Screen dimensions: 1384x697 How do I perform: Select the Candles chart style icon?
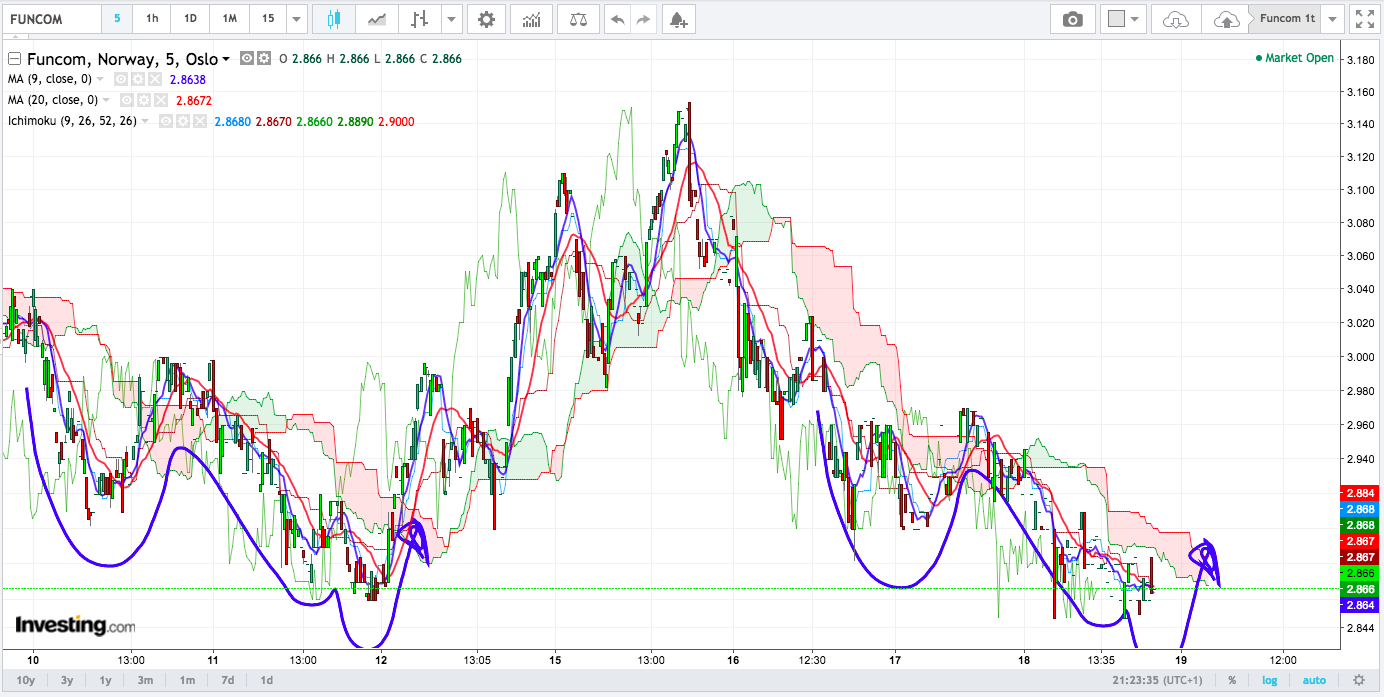333,19
